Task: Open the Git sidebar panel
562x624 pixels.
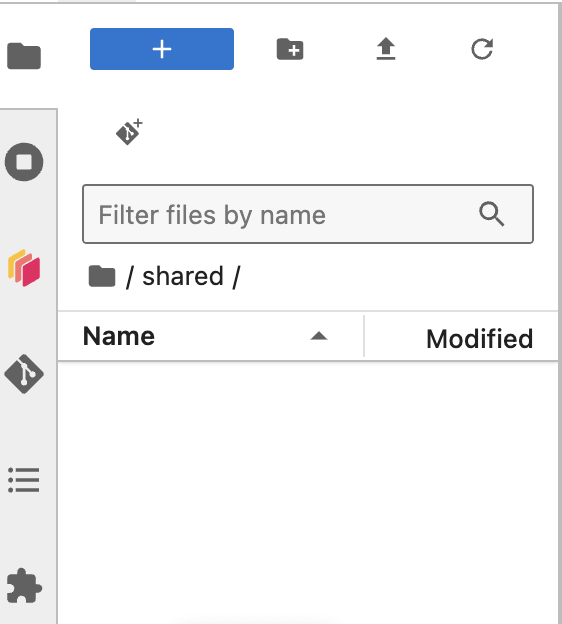Action: coord(24,374)
